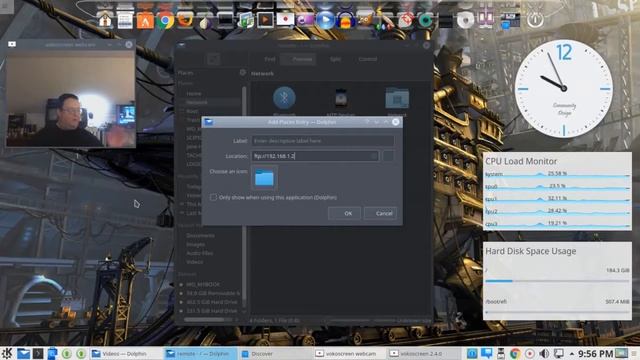Click the display configuration tray icon
Image resolution: width=640 pixels, height=360 pixels.
click(x=558, y=353)
